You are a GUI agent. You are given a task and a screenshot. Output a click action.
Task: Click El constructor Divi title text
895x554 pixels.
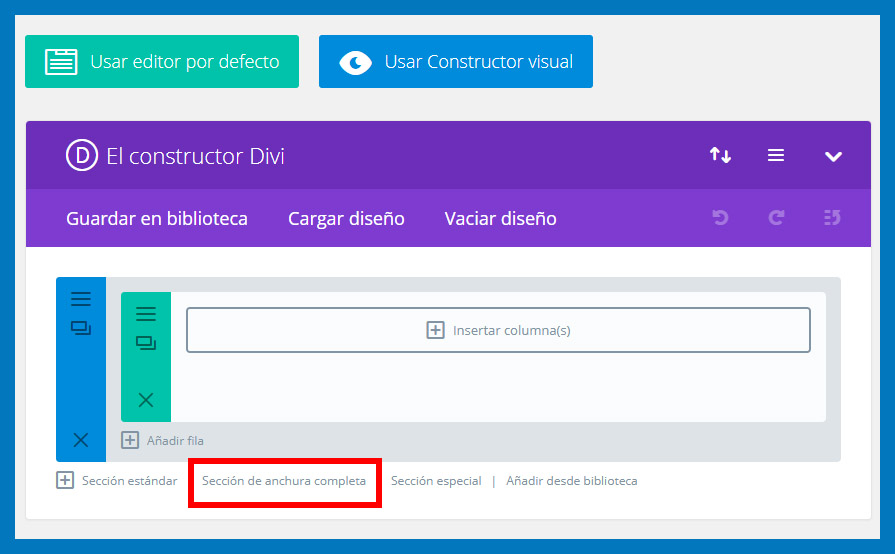tap(195, 156)
